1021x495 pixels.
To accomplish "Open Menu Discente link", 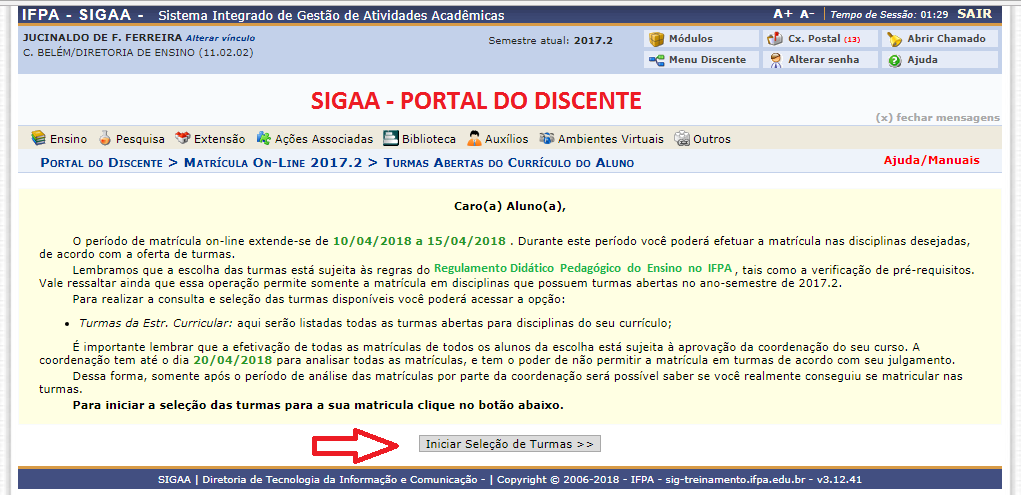I will click(702, 60).
